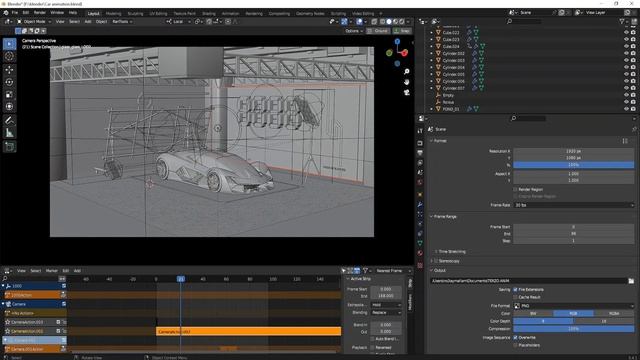Open the Render properties tab icon
Image resolution: width=640 pixels, height=360 pixels.
pyautogui.click(x=420, y=143)
